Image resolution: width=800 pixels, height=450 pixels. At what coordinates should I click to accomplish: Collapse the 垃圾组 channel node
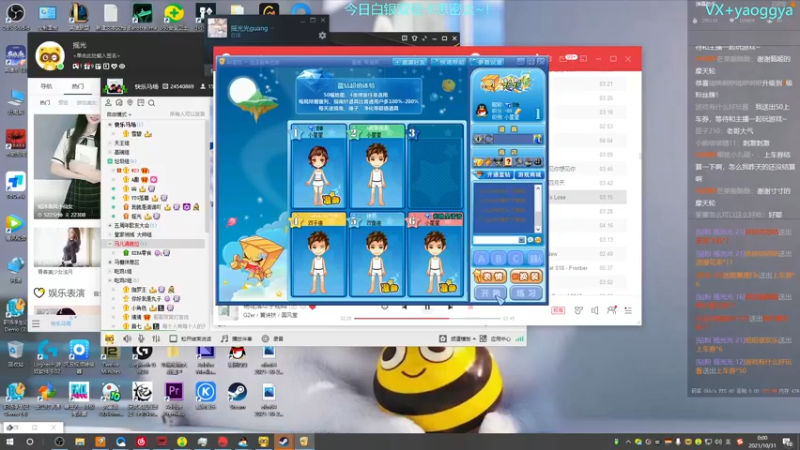click(x=110, y=161)
